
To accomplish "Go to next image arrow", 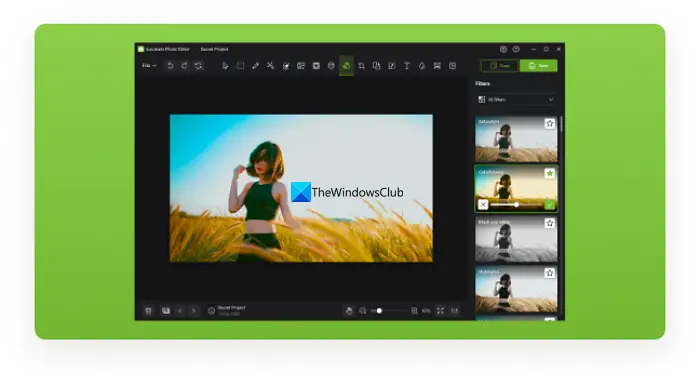I will point(194,310).
